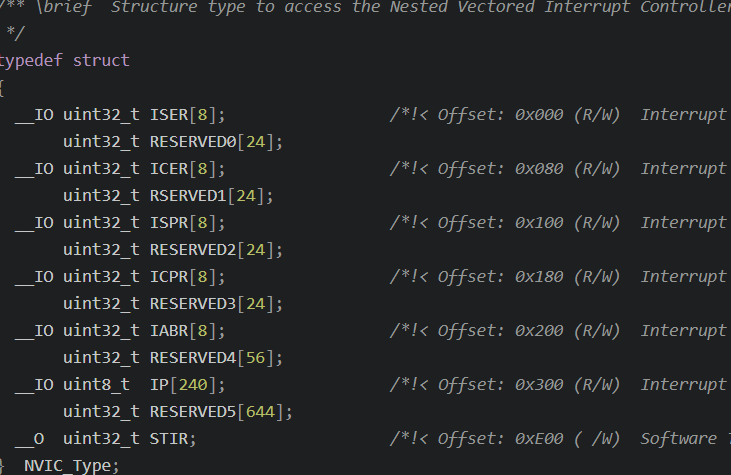
Task: Click the ISER array member name
Action: click(x=169, y=115)
